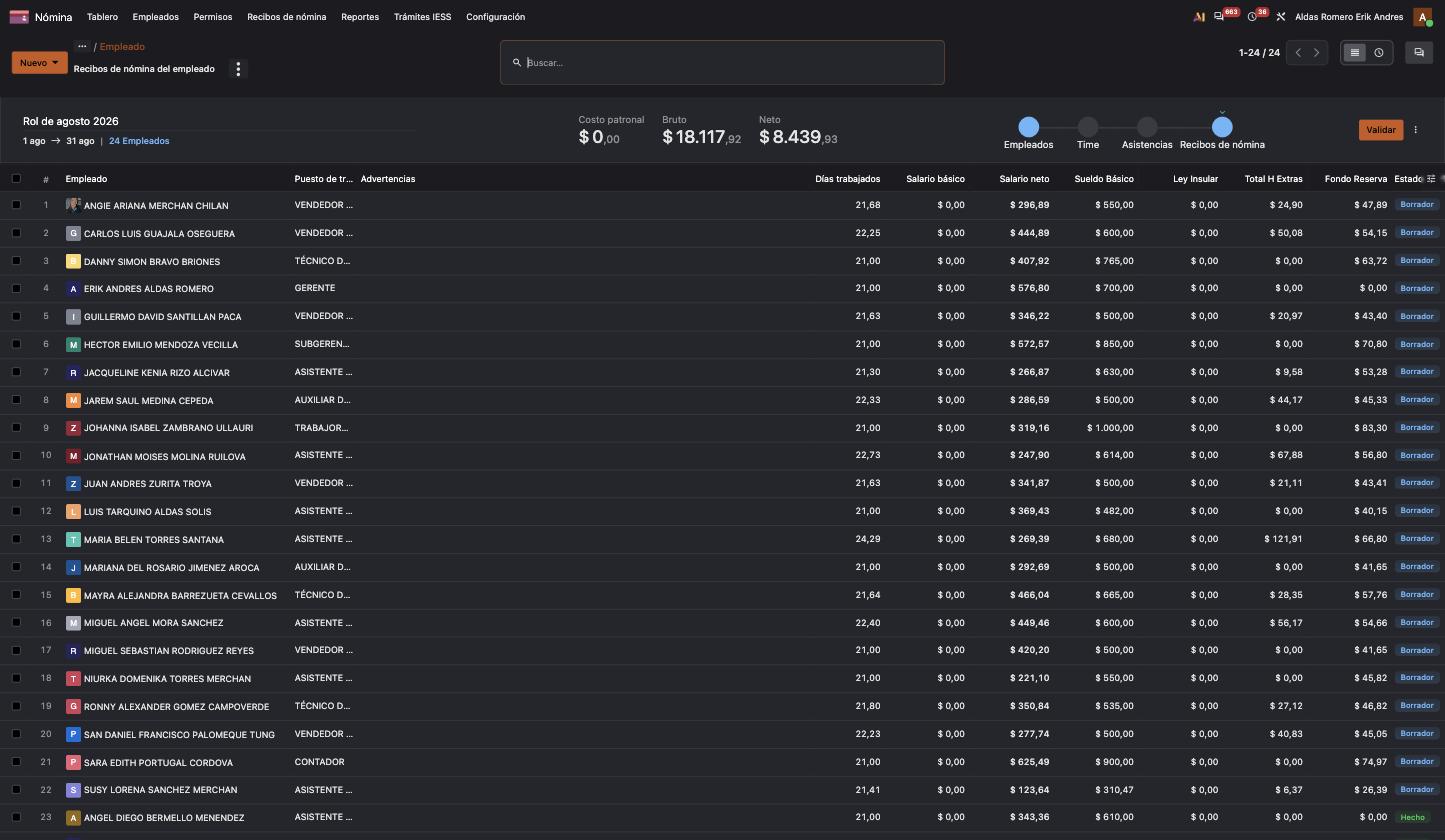Switch to the list view icon

coord(1354,53)
